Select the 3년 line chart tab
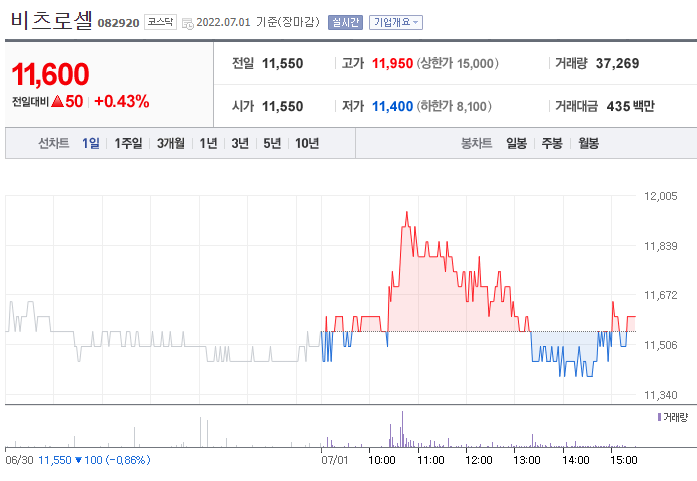This screenshot has height=481, width=697. pos(240,143)
